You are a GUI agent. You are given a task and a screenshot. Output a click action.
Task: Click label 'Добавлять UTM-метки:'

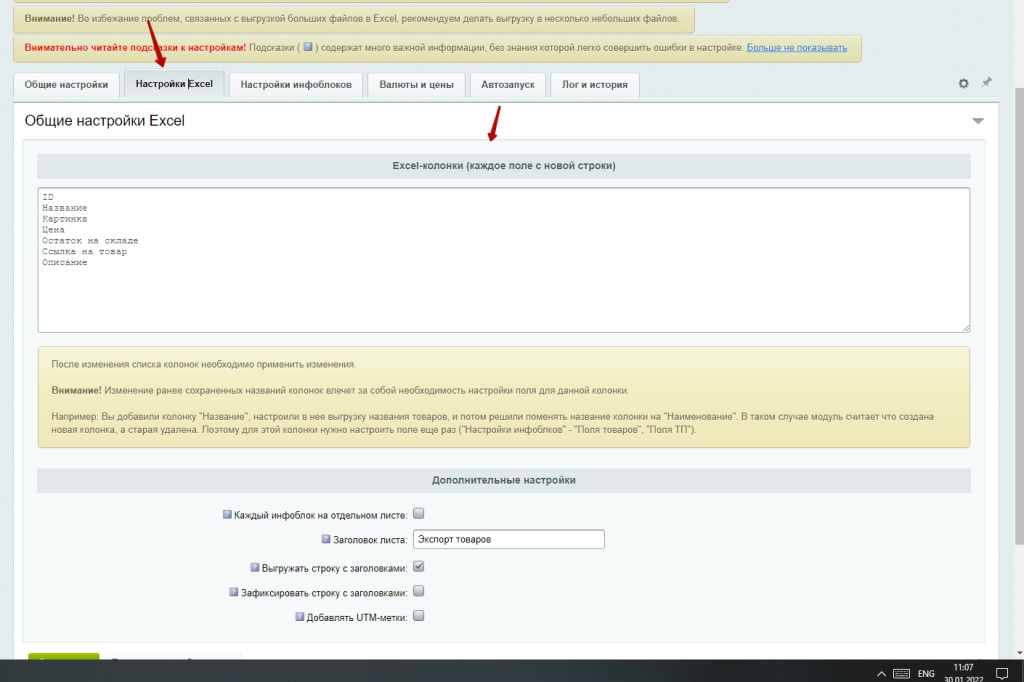[357, 617]
